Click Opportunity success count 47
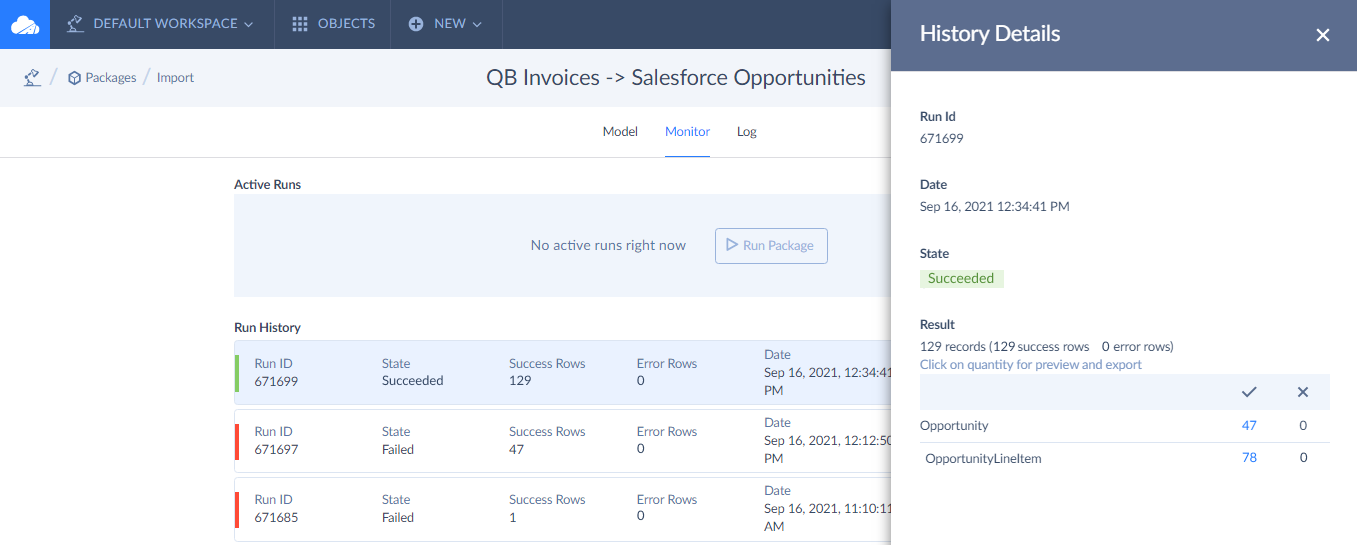 coord(1249,425)
